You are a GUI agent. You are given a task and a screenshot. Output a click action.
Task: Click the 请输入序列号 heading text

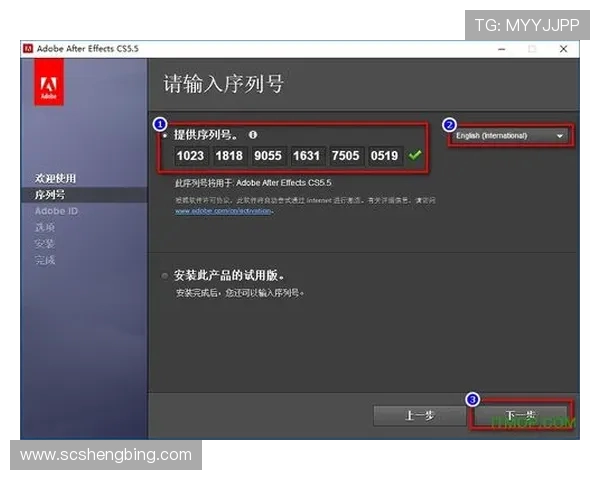224,83
